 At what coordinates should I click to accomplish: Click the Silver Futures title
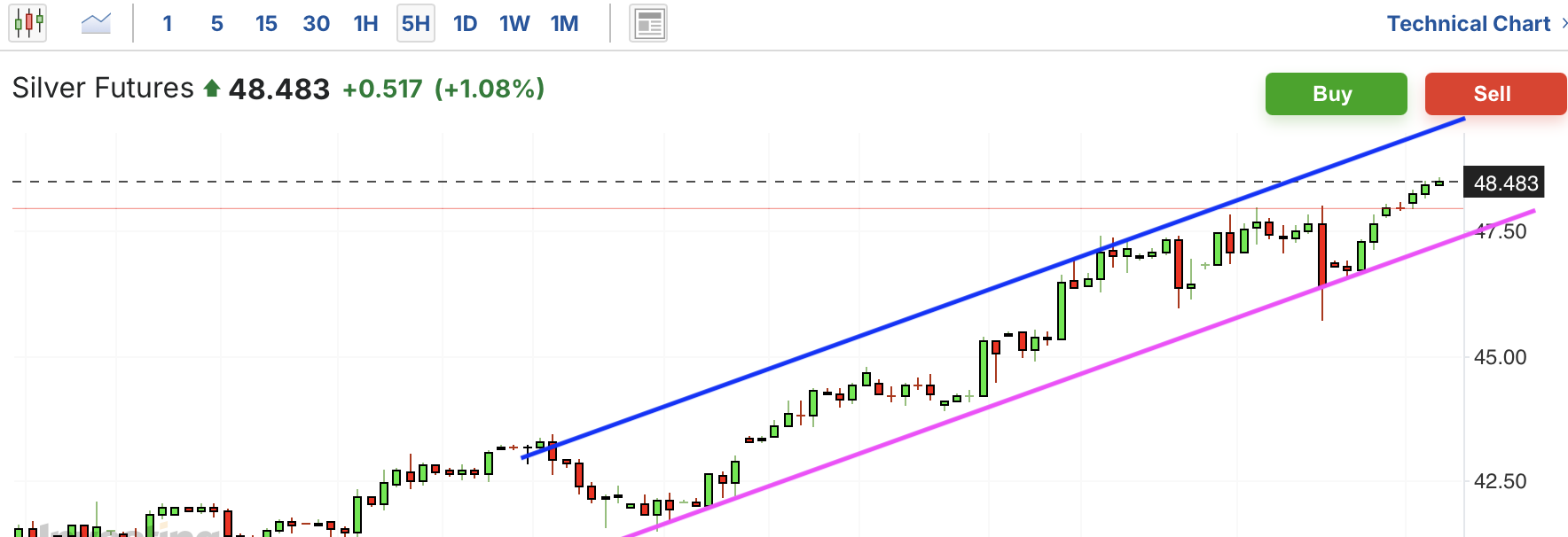point(103,89)
